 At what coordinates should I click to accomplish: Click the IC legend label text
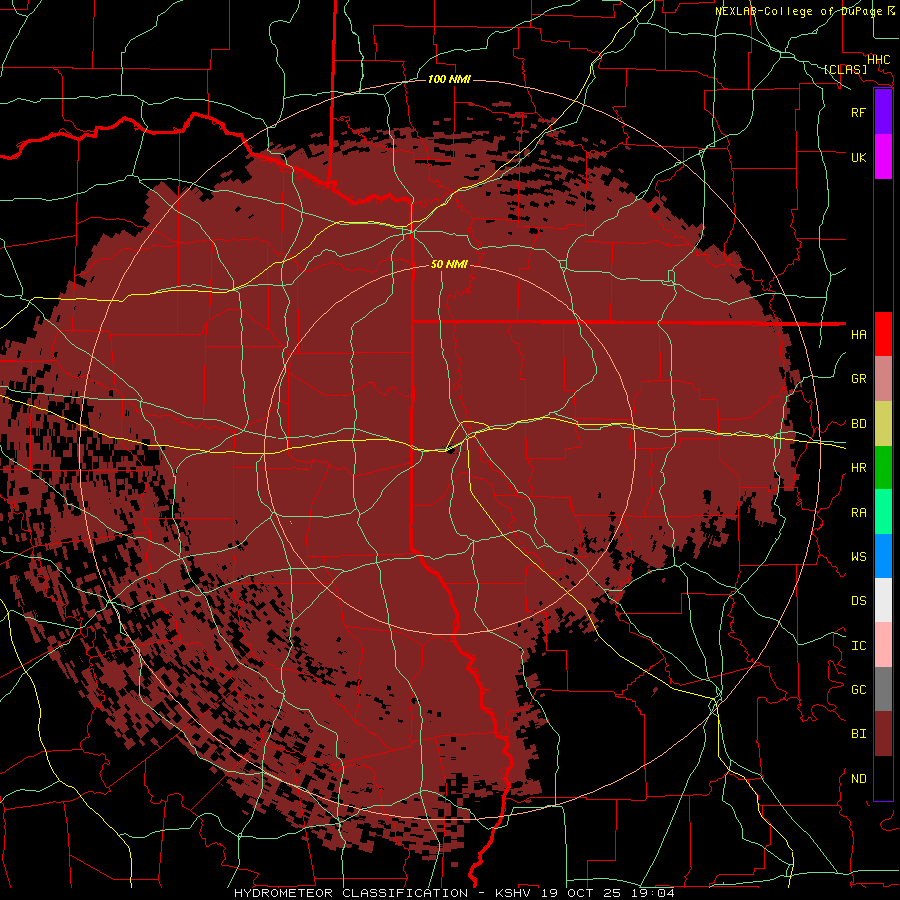858,645
